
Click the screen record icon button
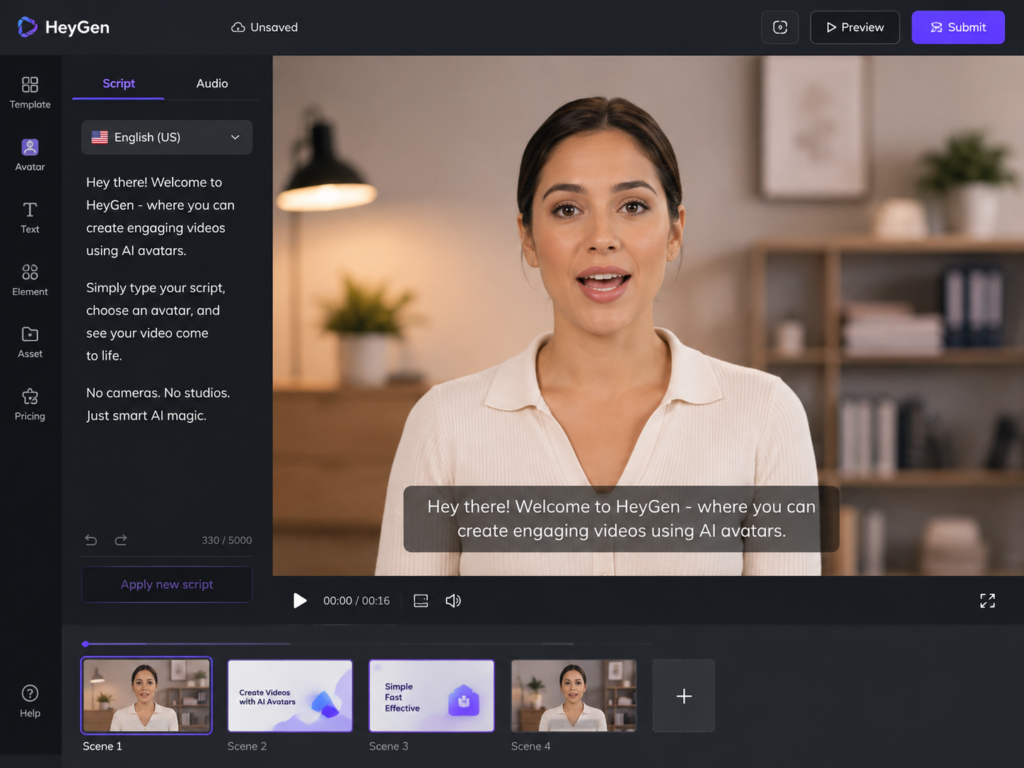(x=780, y=27)
